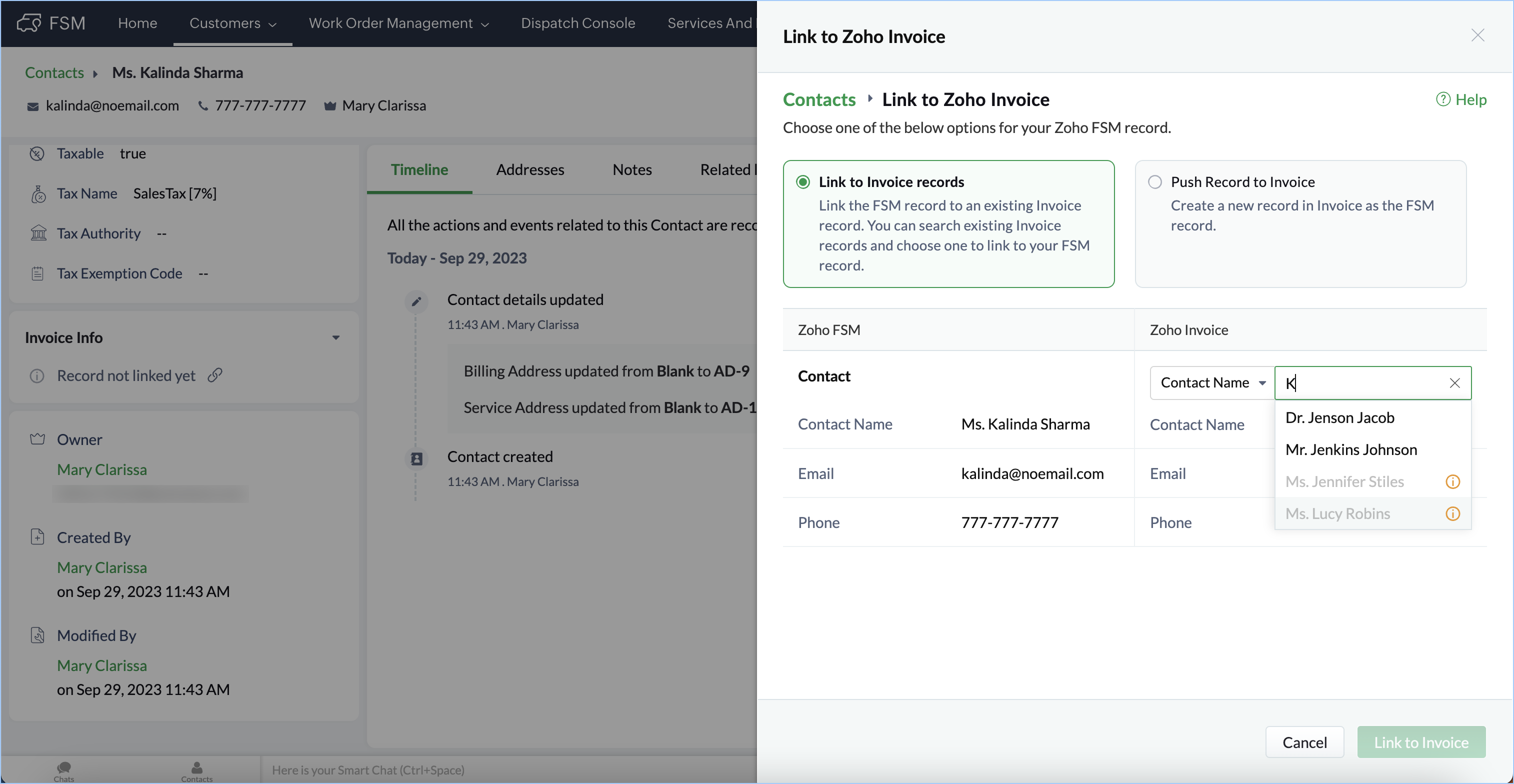This screenshot has width=1514, height=784.
Task: Select Link to Invoice records radio option
Action: (x=803, y=182)
